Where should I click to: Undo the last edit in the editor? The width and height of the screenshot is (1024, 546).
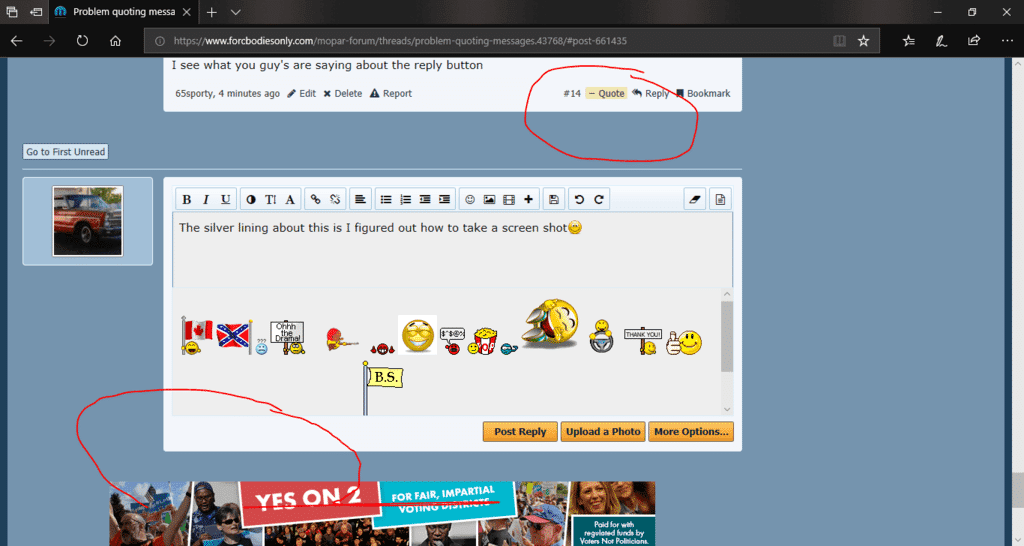[579, 200]
